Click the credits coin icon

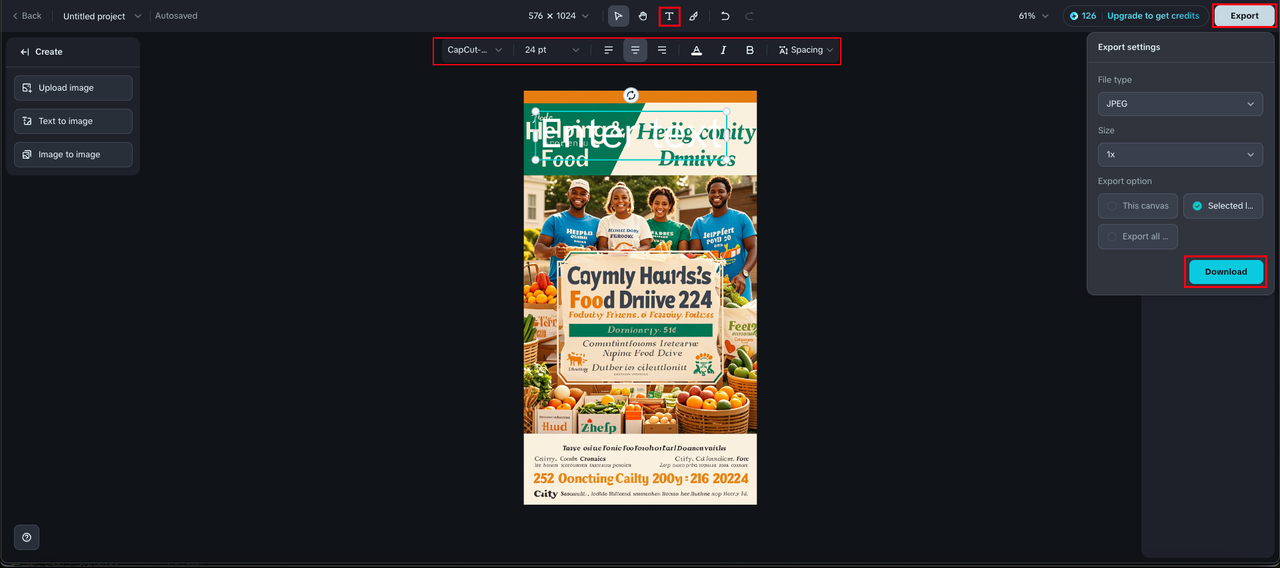coord(1075,16)
